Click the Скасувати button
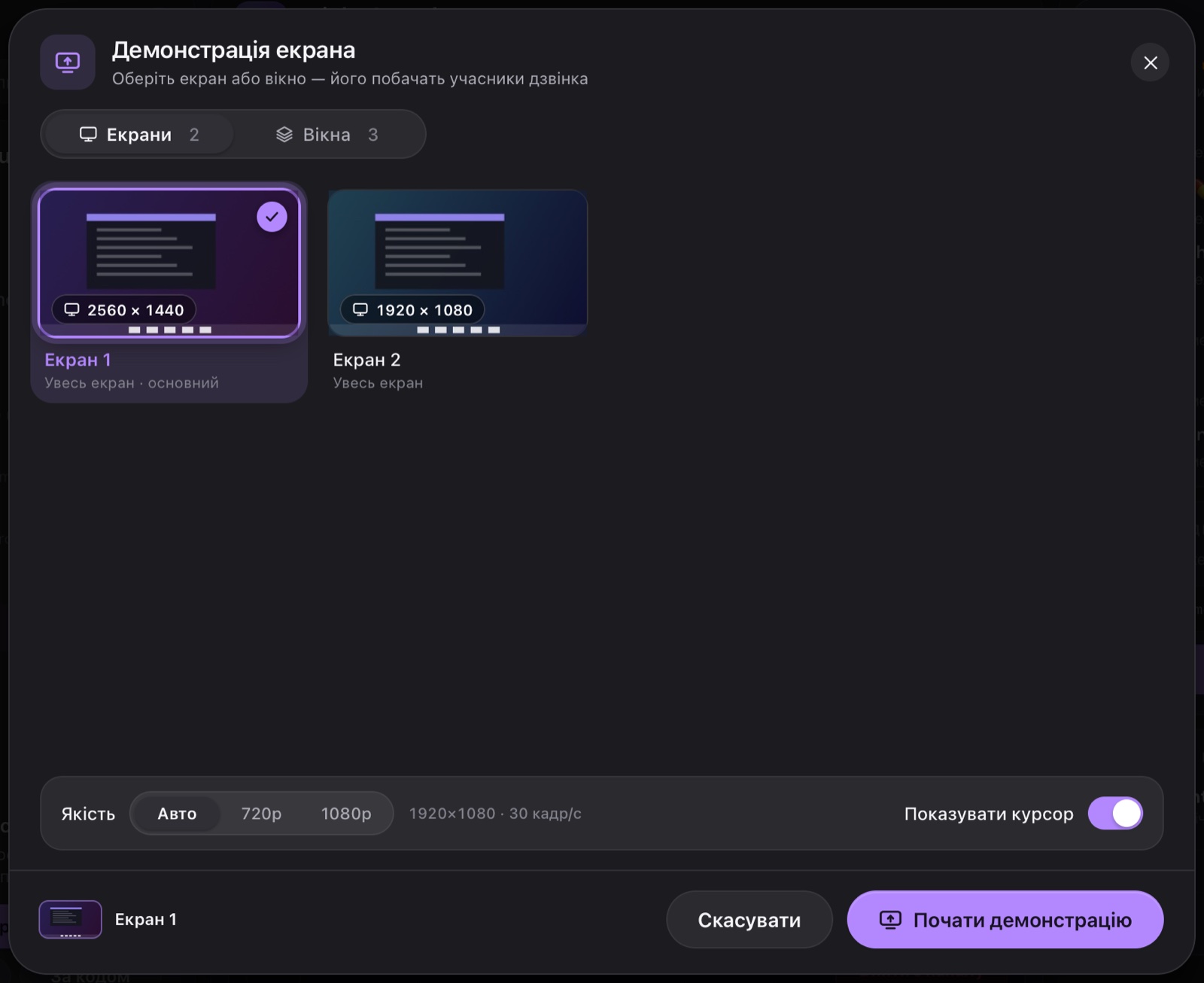Screen dimensions: 1204x983 click(x=749, y=920)
